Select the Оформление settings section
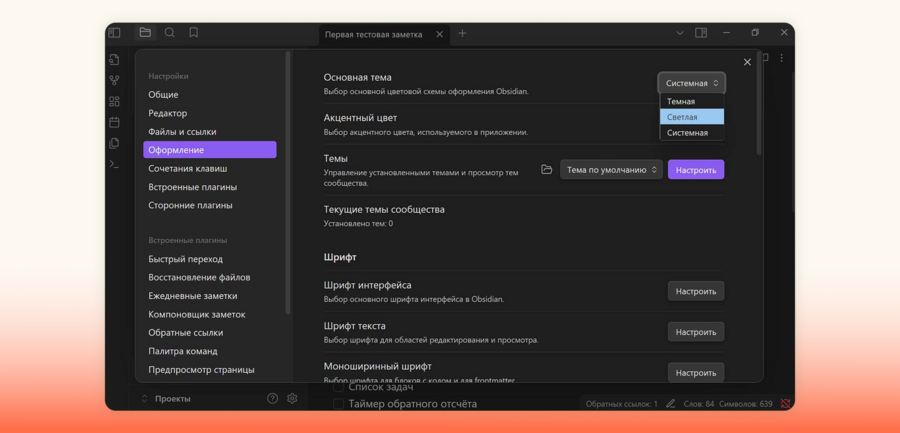Screen dimensions: 900x433 point(210,150)
